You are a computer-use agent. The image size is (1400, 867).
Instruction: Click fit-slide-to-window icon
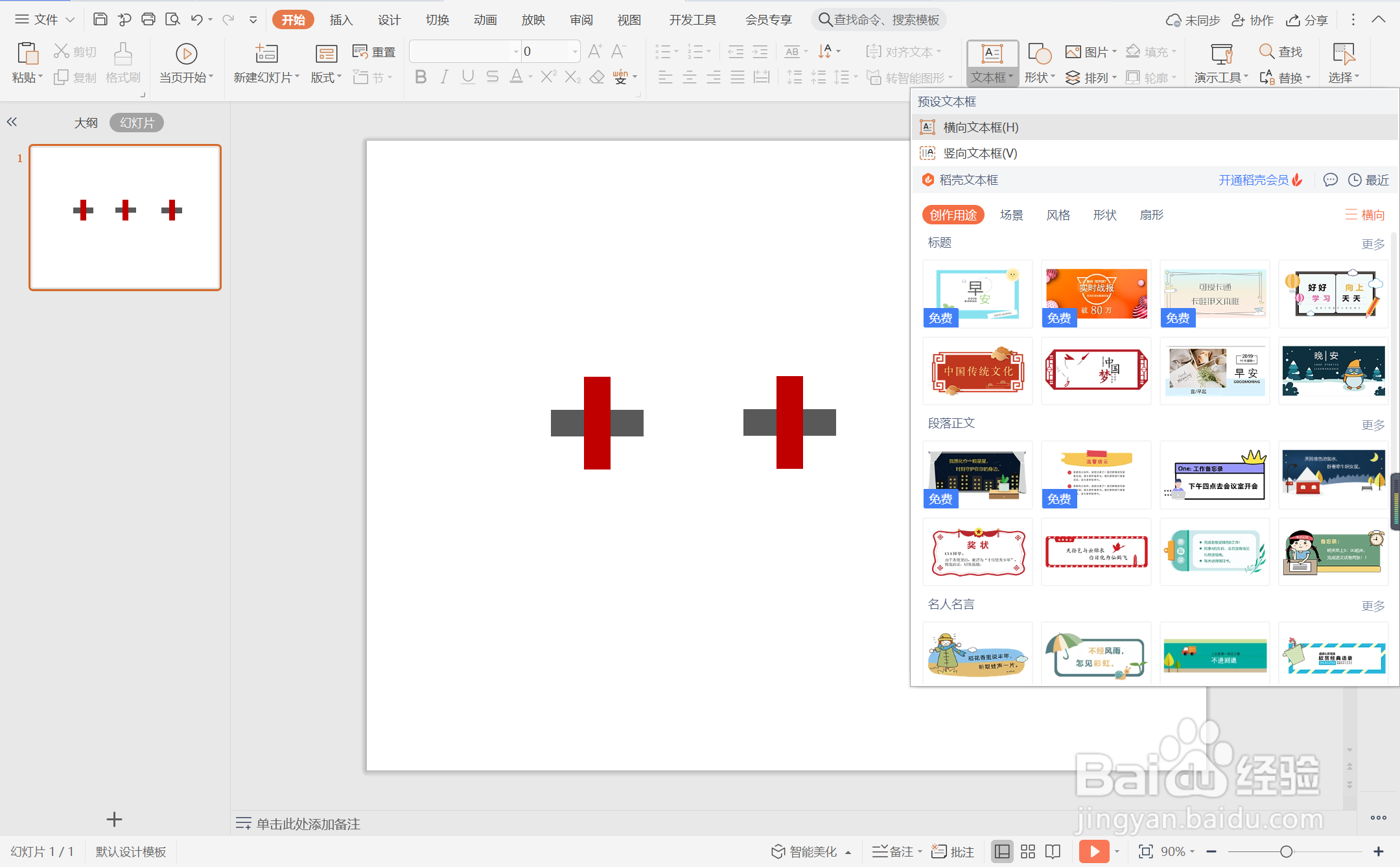(x=1145, y=851)
